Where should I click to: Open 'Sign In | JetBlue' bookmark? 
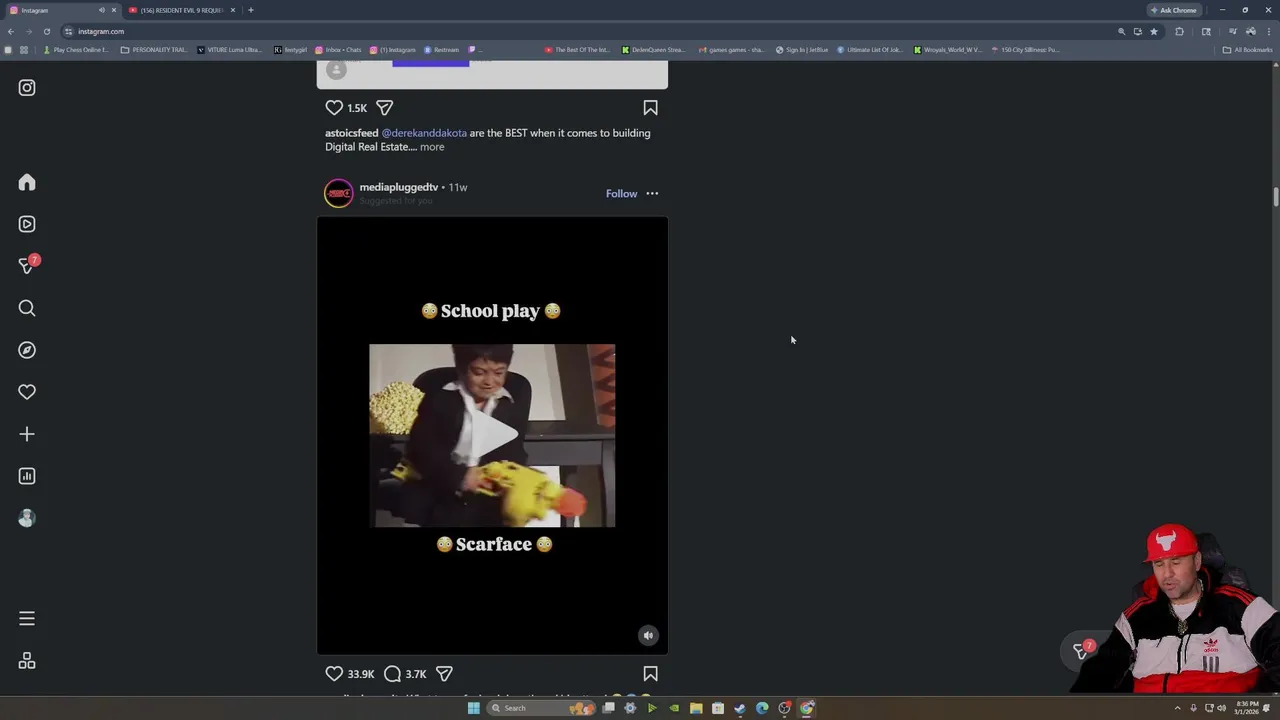(x=802, y=50)
